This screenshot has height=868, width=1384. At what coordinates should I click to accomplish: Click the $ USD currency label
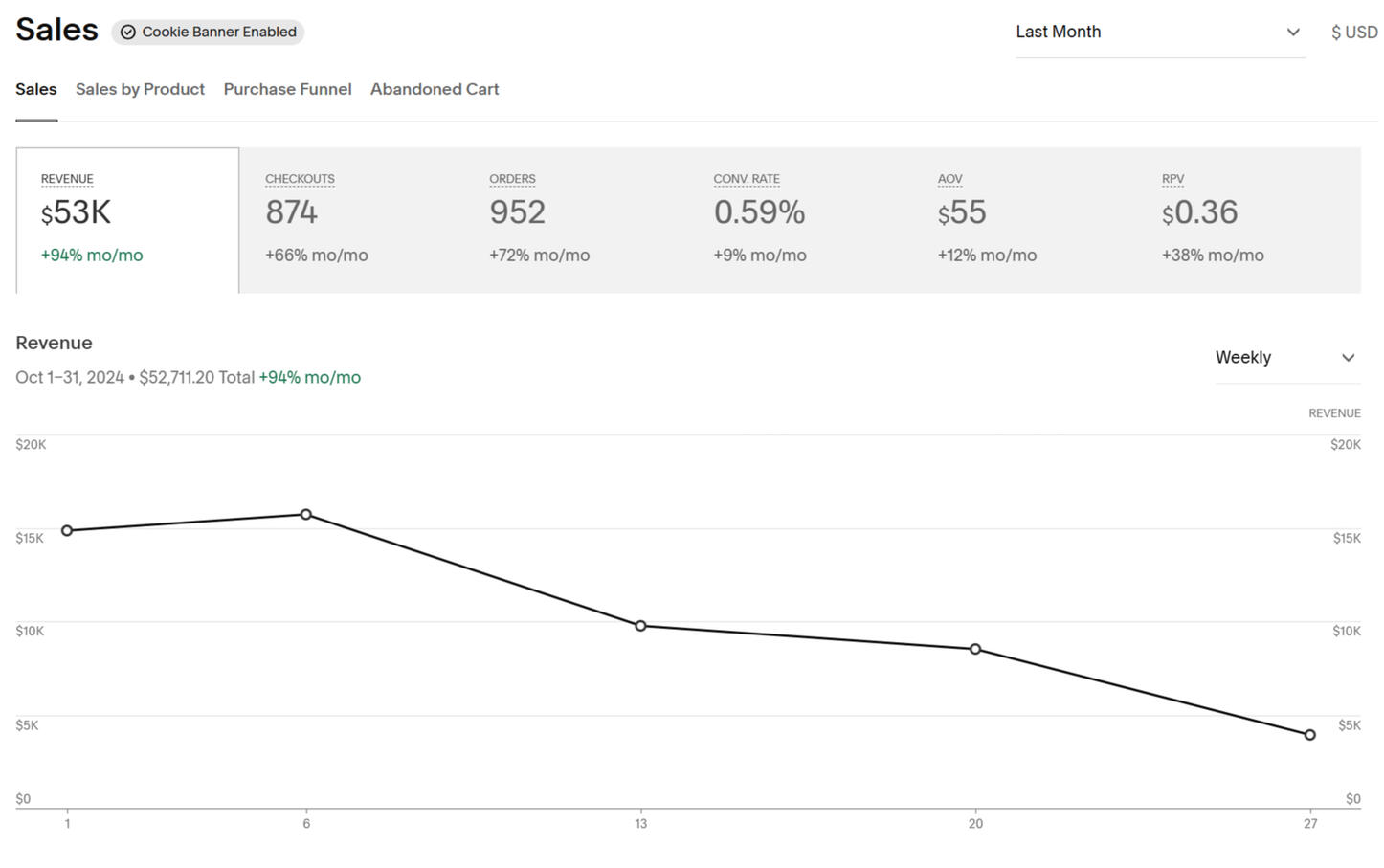1353,33
